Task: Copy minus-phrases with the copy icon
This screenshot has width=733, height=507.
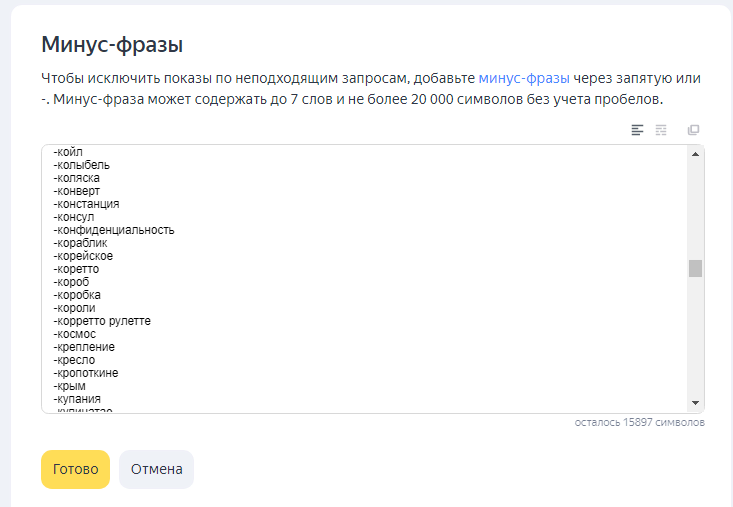Action: click(693, 130)
